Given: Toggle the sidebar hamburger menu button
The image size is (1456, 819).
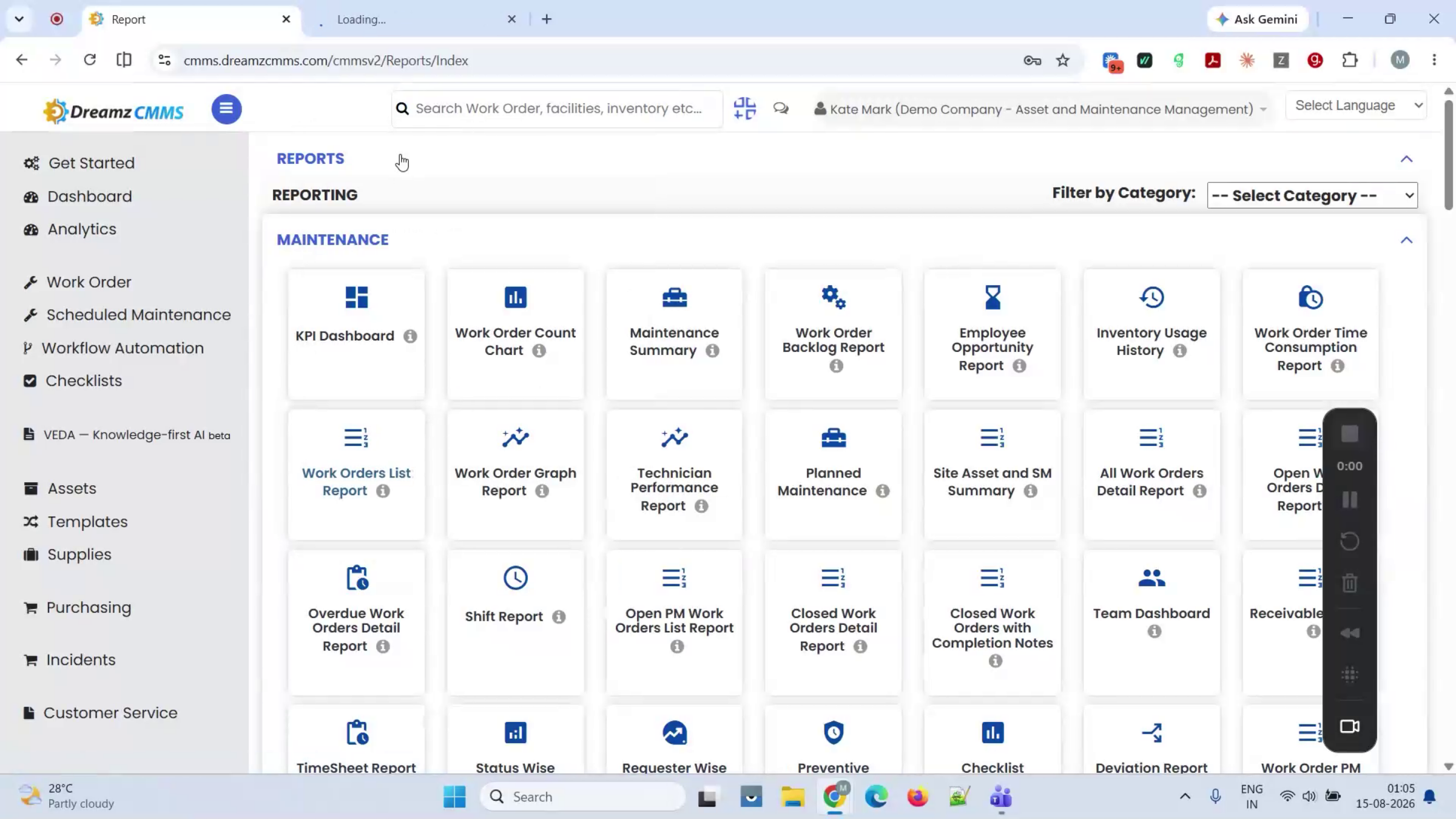Looking at the screenshot, I should [x=226, y=109].
